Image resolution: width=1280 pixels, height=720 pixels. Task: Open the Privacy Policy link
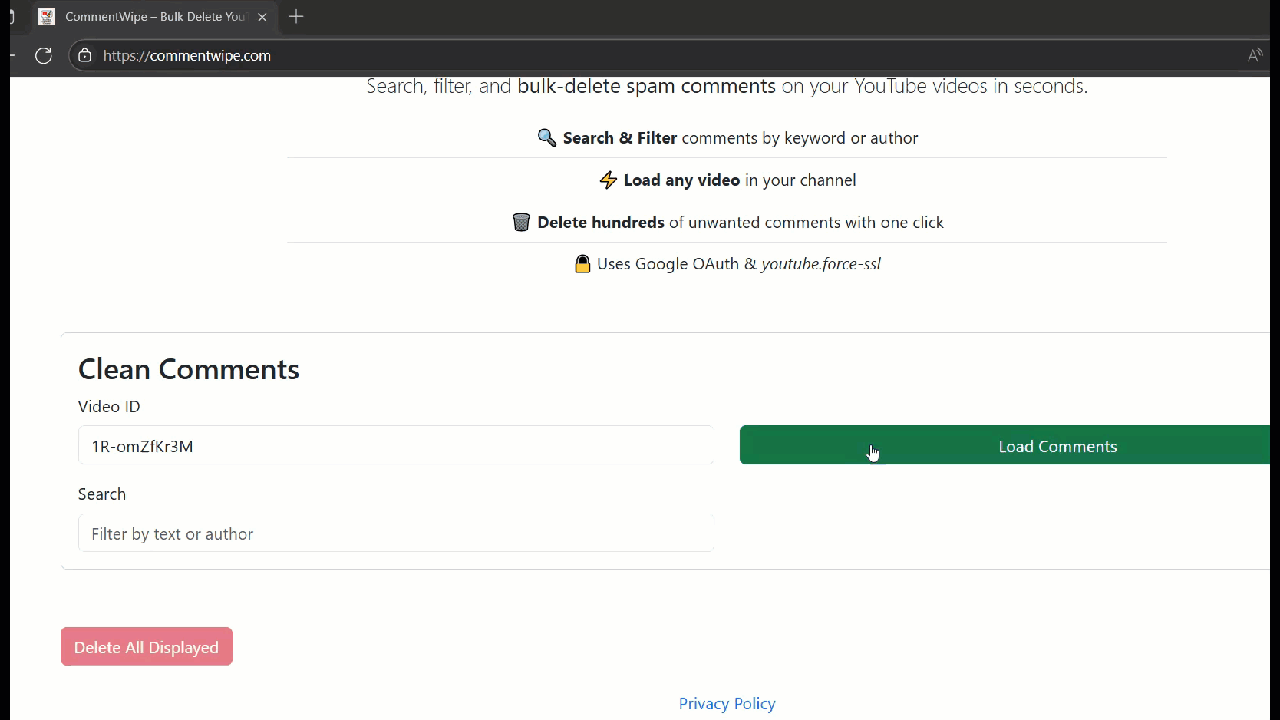click(727, 704)
